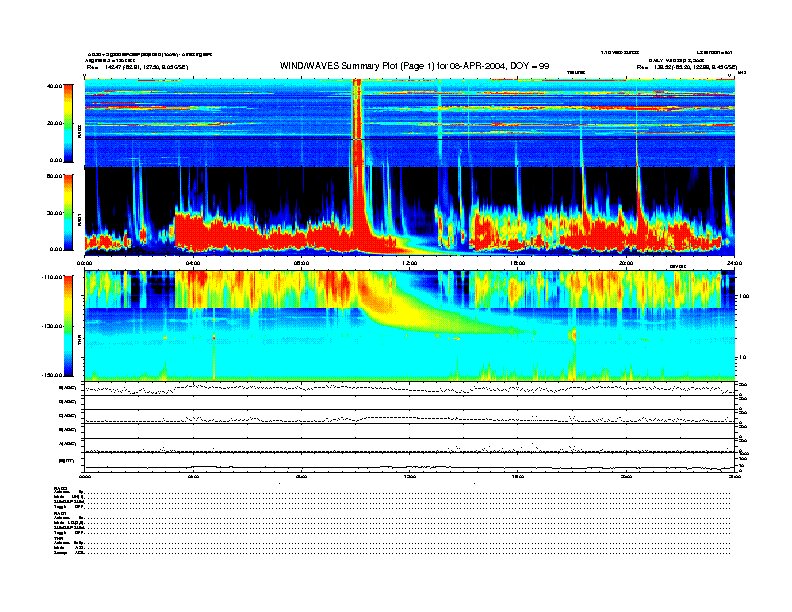Click the -150.00 label on TNR scale
Screen dimensions: 792x612
(x=52, y=375)
